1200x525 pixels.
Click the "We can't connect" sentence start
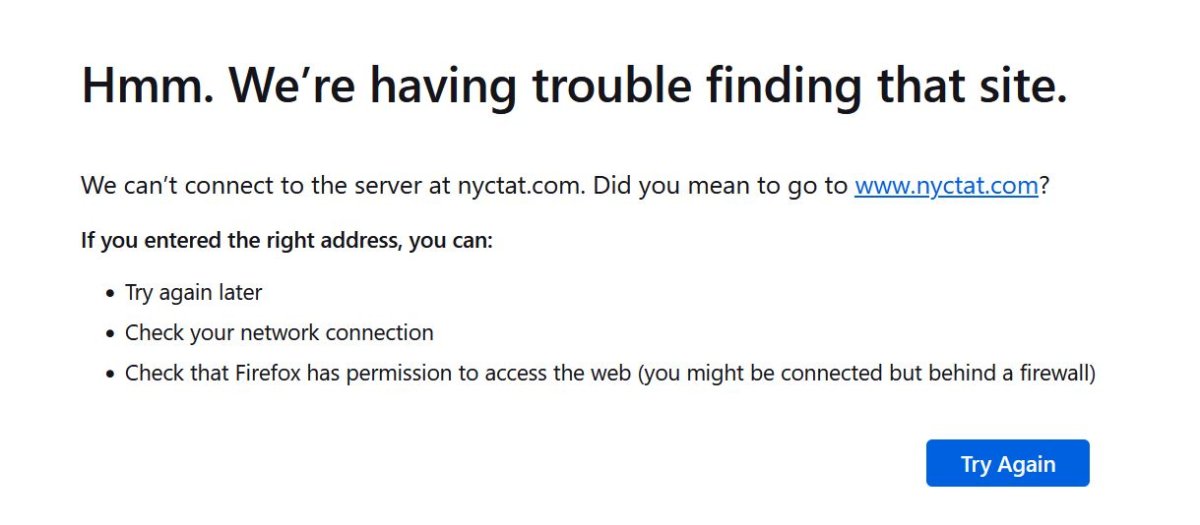[x=168, y=186]
